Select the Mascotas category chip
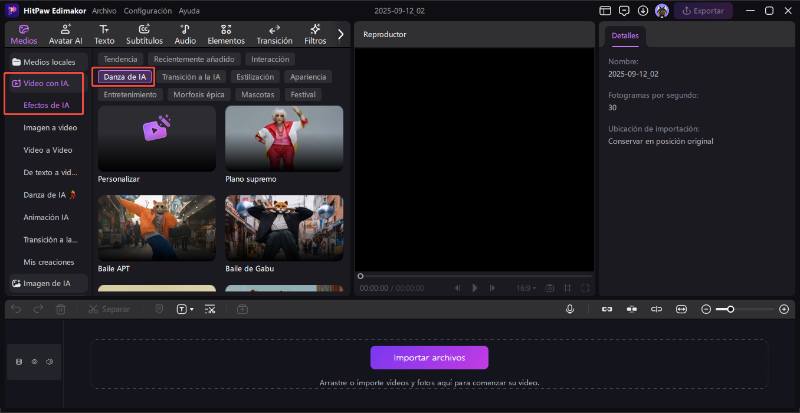Image resolution: width=800 pixels, height=413 pixels. (x=258, y=95)
